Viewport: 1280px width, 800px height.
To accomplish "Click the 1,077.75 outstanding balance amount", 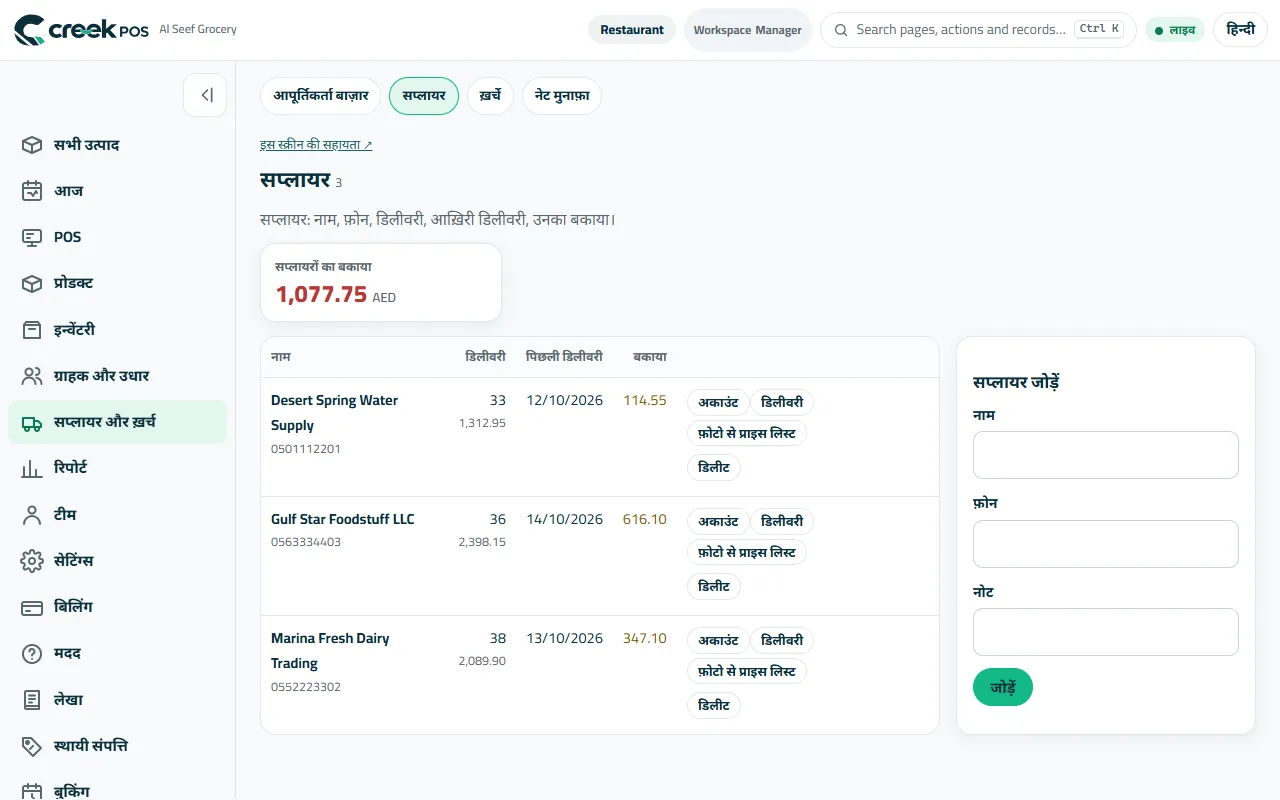I will [x=322, y=294].
